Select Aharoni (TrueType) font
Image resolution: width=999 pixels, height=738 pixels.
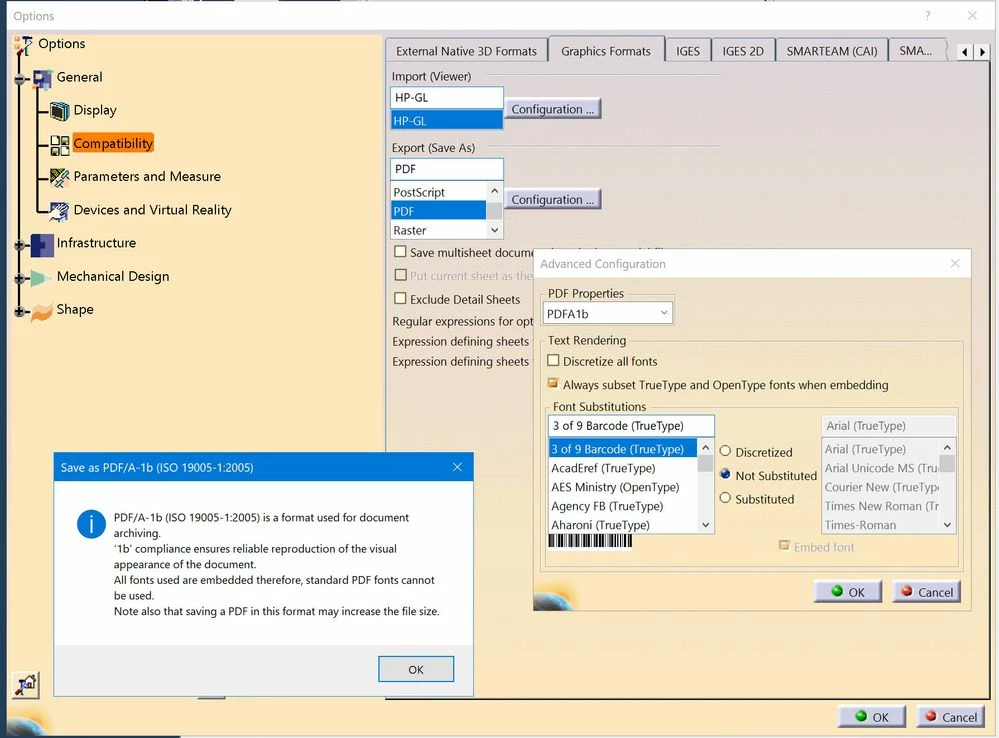click(x=623, y=525)
